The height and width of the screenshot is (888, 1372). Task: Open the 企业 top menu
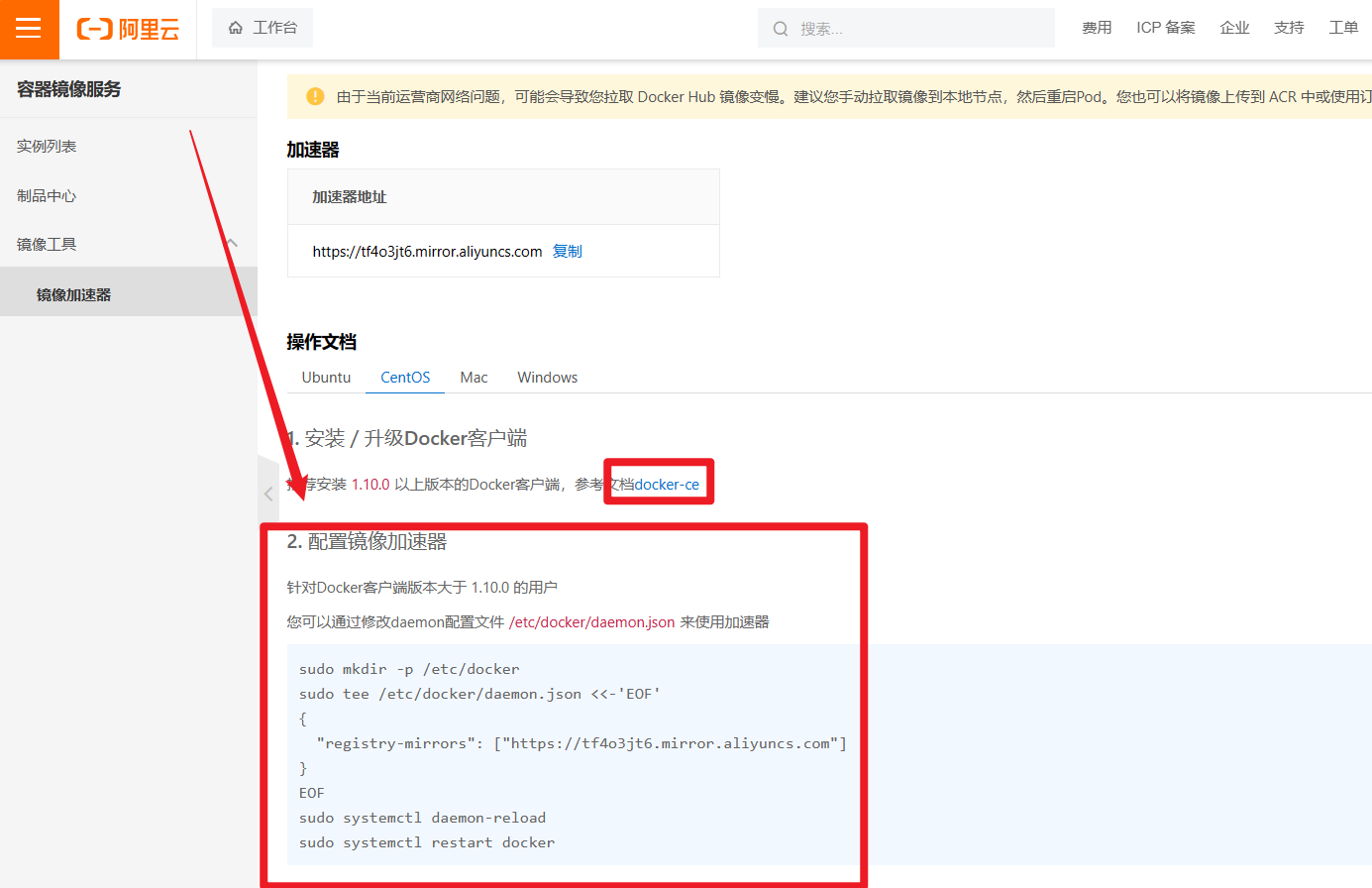pyautogui.click(x=1235, y=28)
